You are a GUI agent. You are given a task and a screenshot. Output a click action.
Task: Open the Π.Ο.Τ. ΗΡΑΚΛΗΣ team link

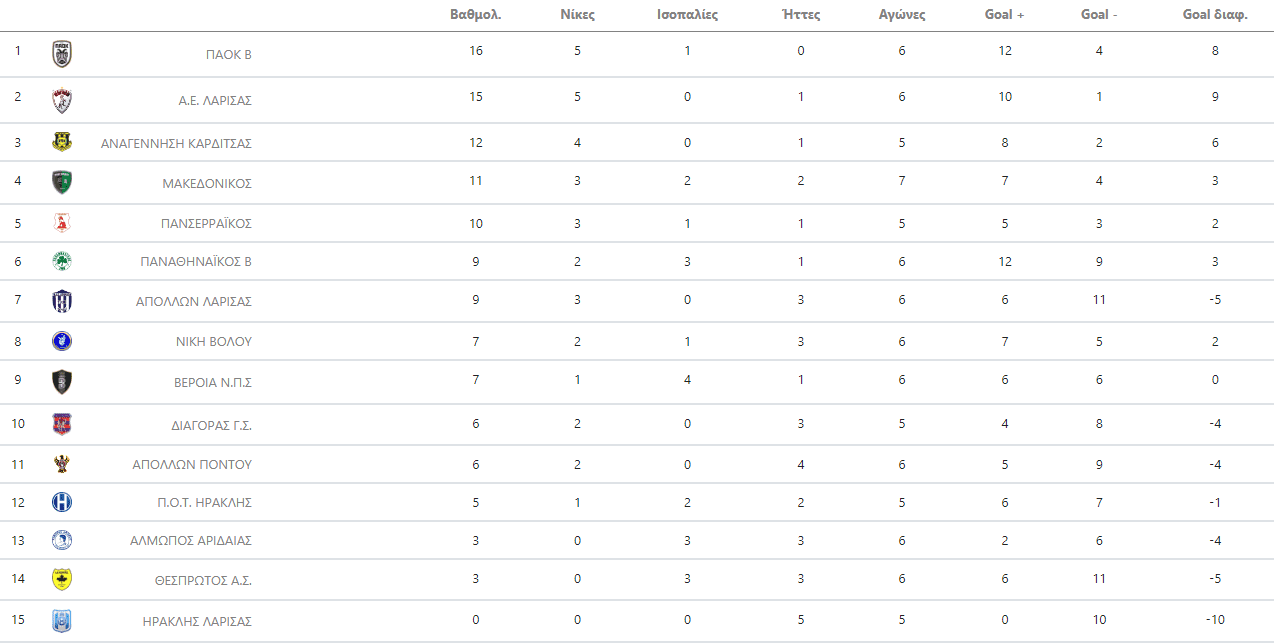203,503
